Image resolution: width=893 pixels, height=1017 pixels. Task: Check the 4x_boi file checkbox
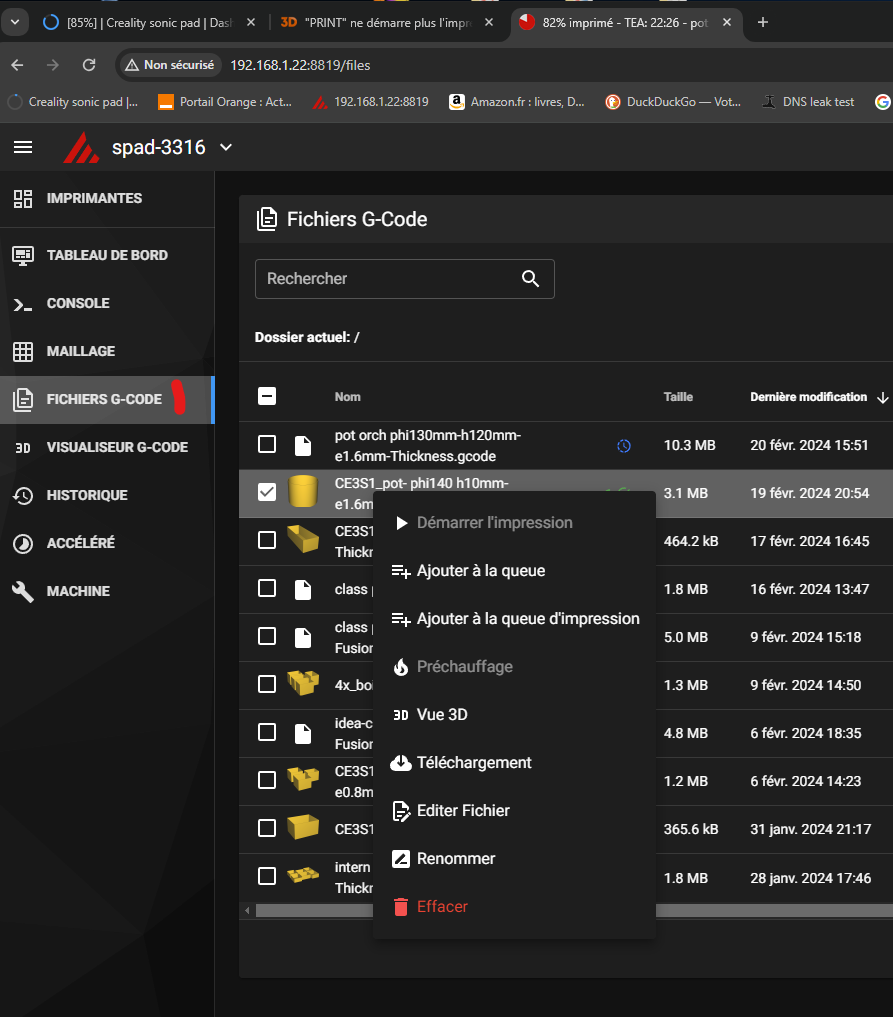click(x=267, y=684)
